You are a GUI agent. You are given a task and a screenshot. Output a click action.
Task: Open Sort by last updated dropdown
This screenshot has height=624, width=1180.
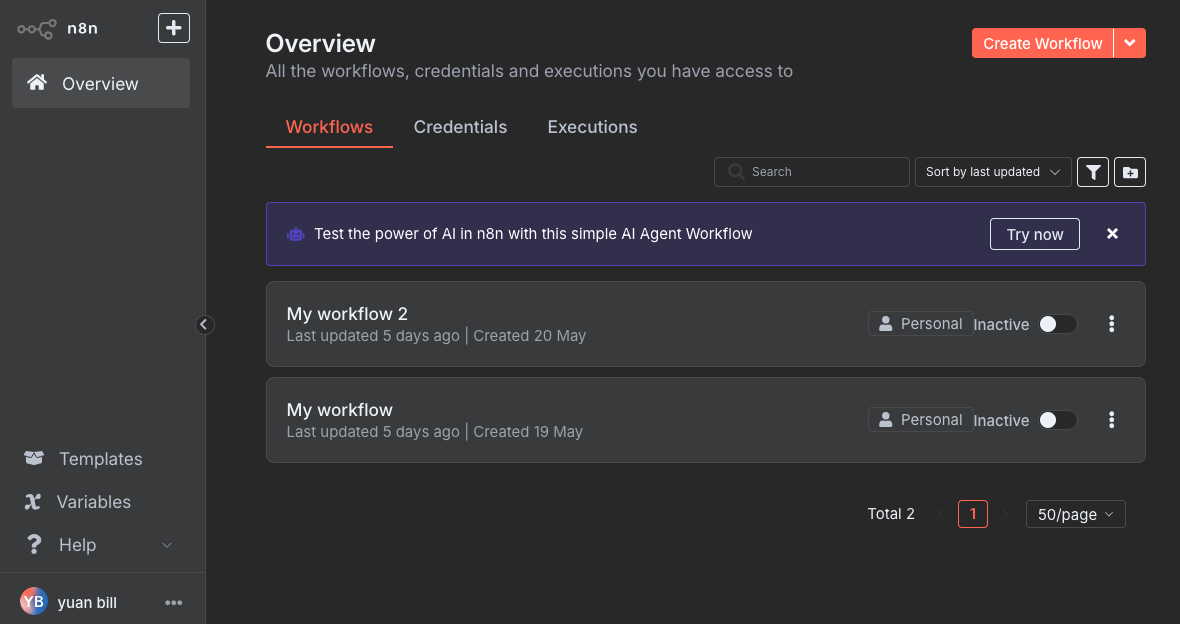(992, 172)
